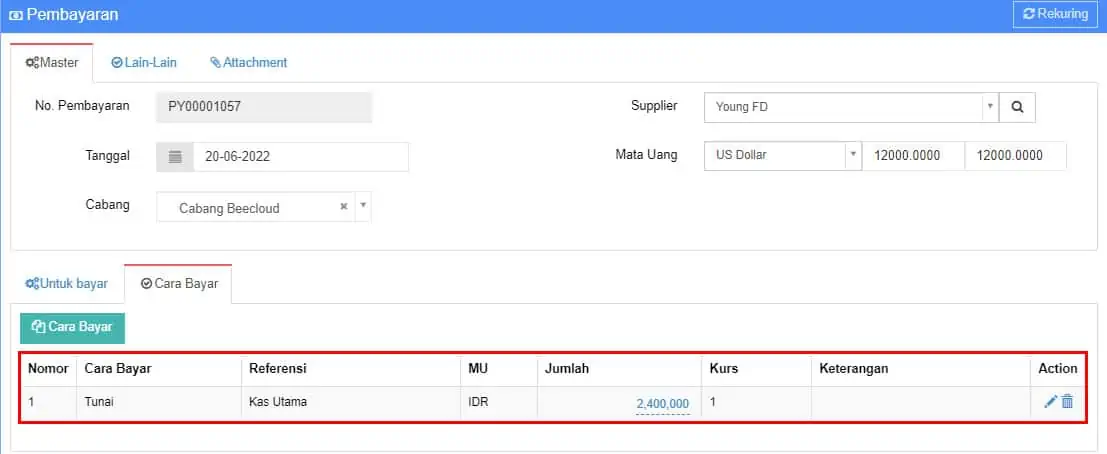Click the Rekuring button
The height and width of the screenshot is (454, 1107).
coord(1055,14)
